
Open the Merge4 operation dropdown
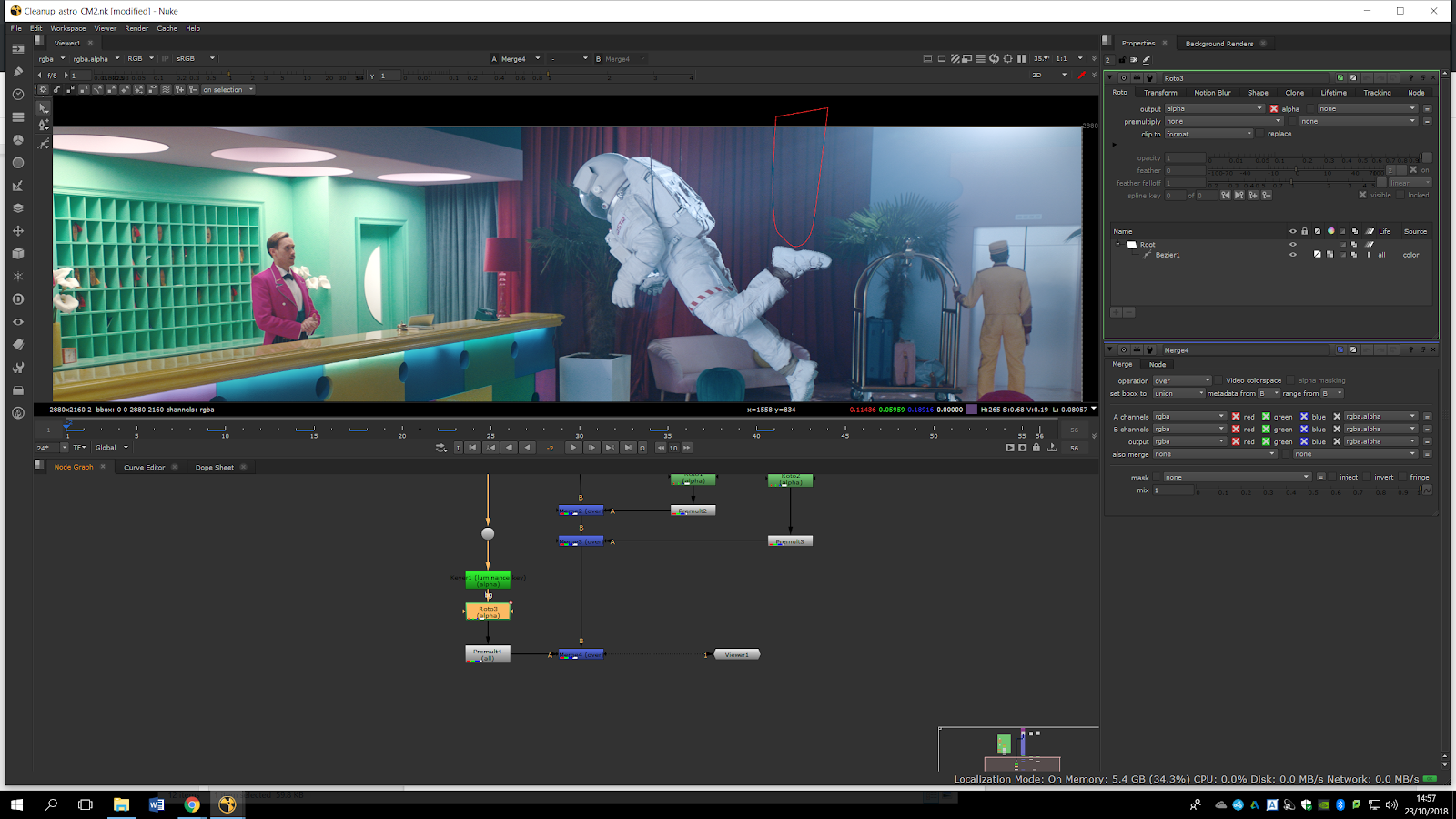(1182, 380)
